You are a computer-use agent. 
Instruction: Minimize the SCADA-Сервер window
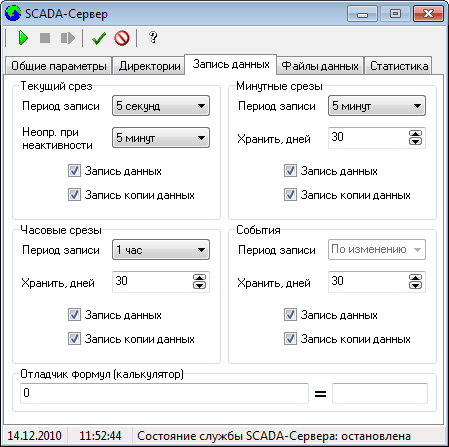pyautogui.click(x=362, y=14)
